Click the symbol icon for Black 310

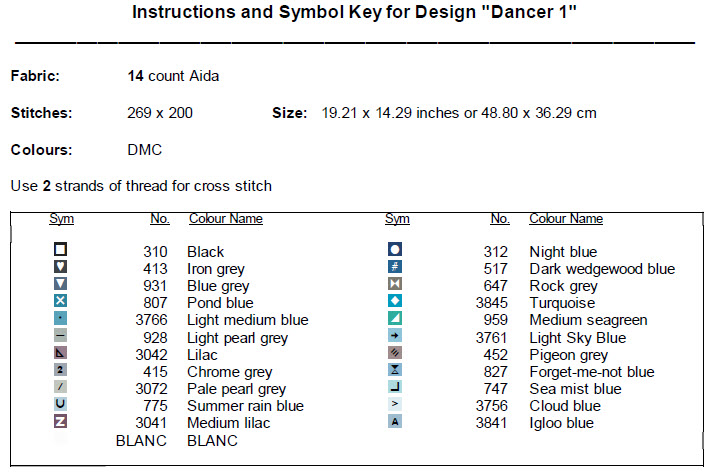coord(61,251)
